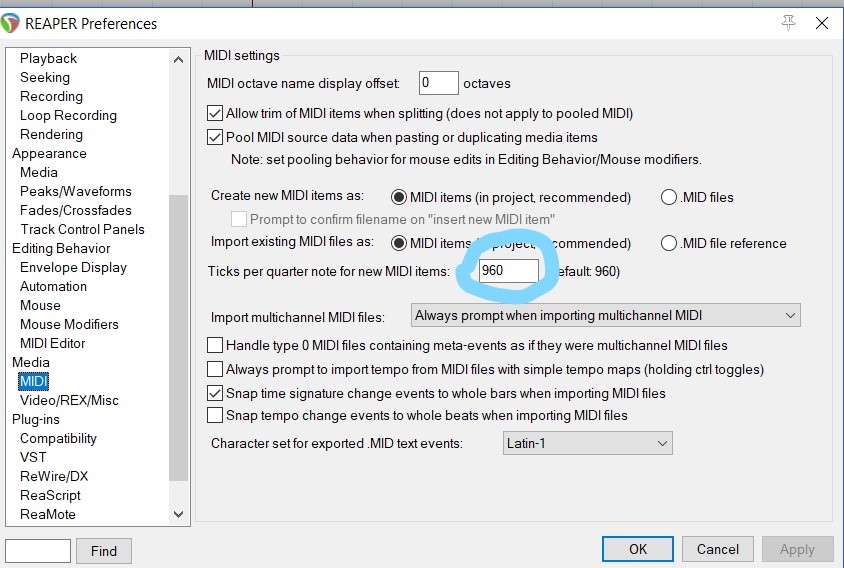This screenshot has height=568, width=844.
Task: Select Playback in preferences list
Action: pyautogui.click(x=48, y=58)
